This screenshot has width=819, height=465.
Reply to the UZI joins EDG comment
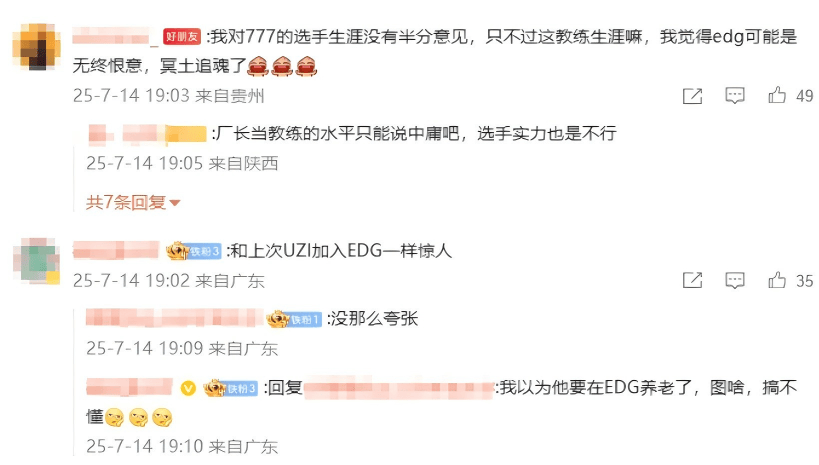tap(734, 280)
